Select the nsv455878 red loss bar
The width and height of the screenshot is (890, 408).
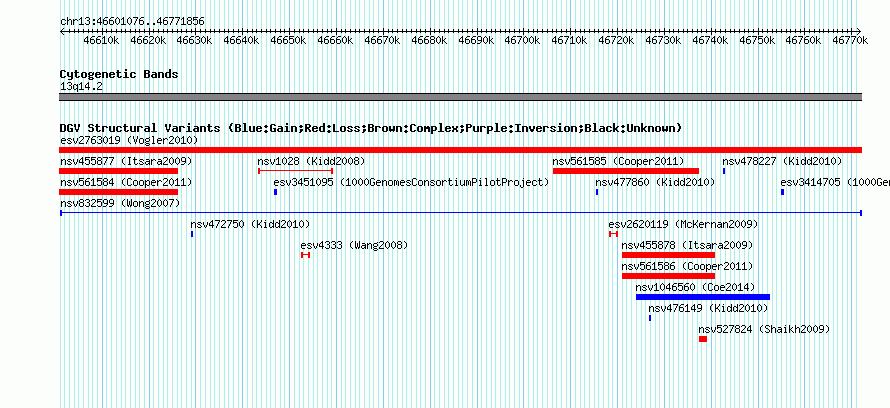pyautogui.click(x=668, y=255)
